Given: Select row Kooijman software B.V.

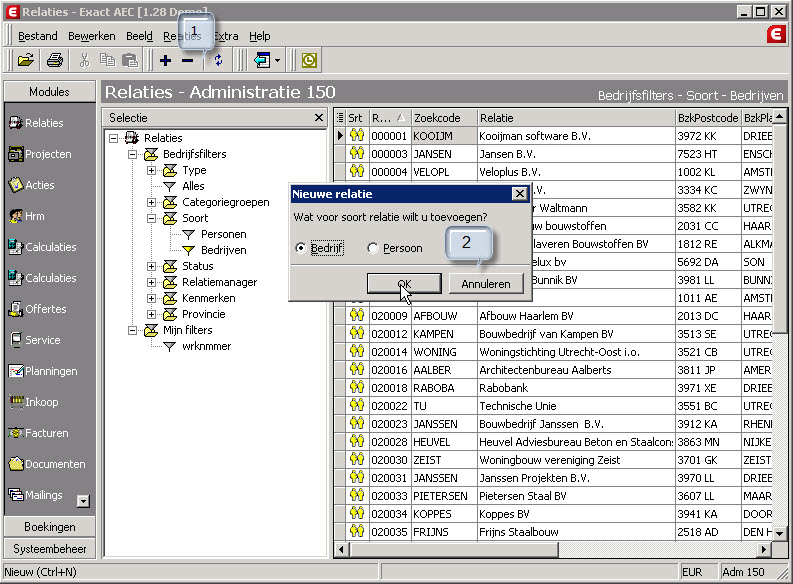Looking at the screenshot, I should [x=553, y=136].
